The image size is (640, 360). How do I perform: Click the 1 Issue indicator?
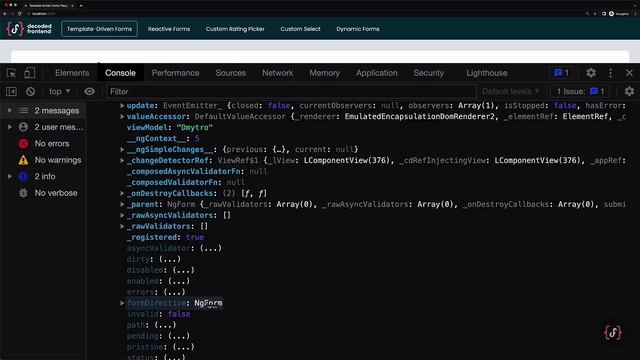(x=580, y=91)
